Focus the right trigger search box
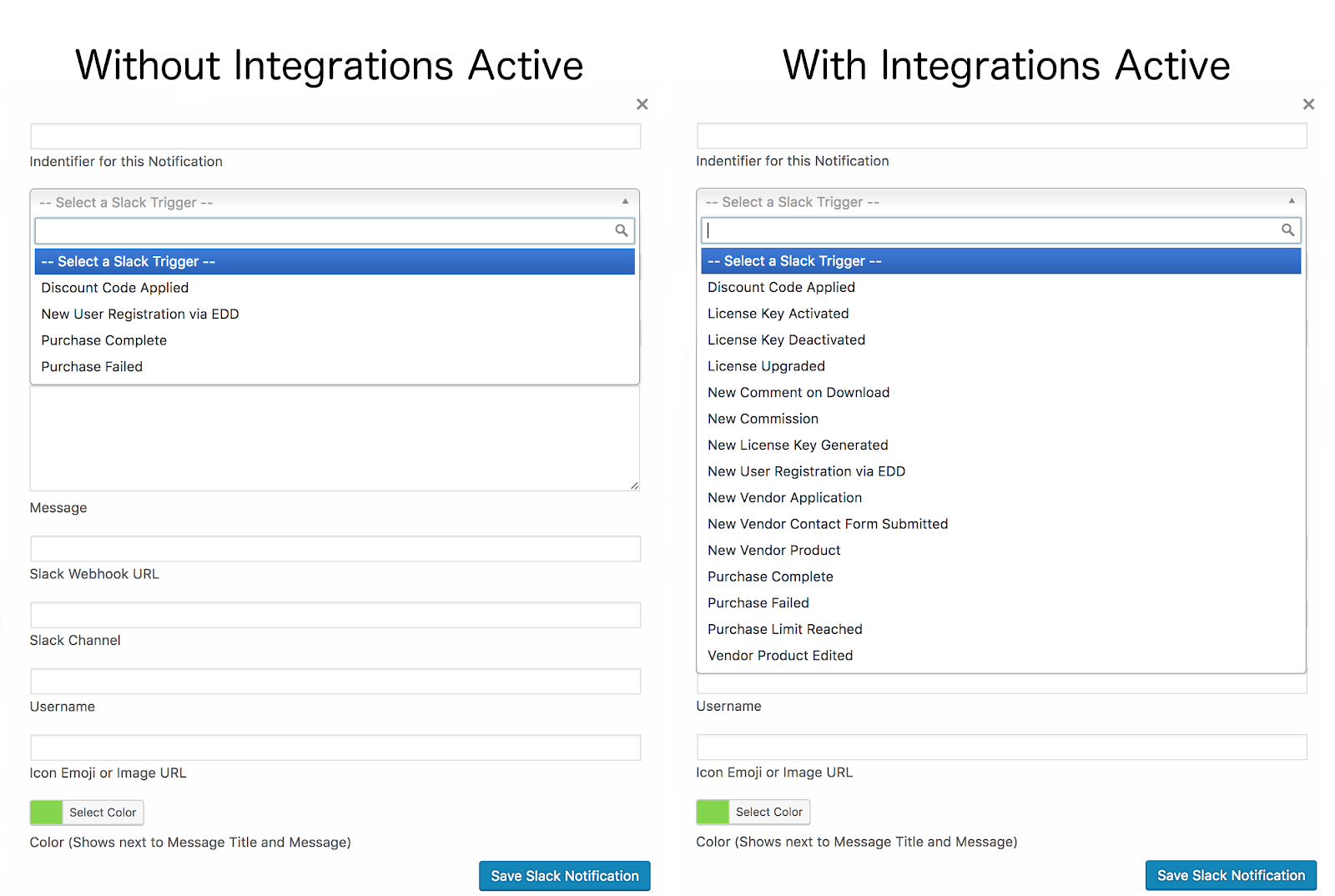 point(989,230)
